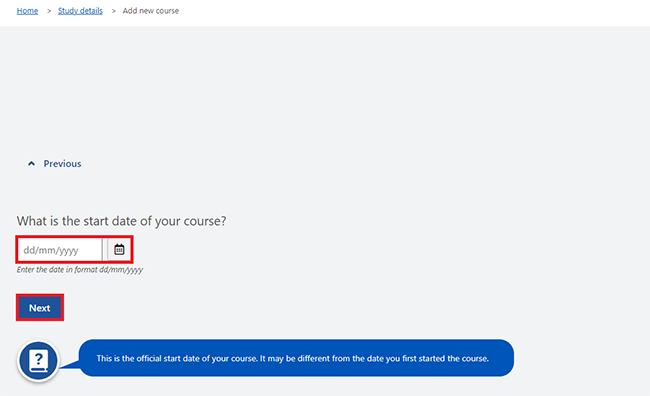Focus the course start date input field

pyautogui.click(x=60, y=250)
